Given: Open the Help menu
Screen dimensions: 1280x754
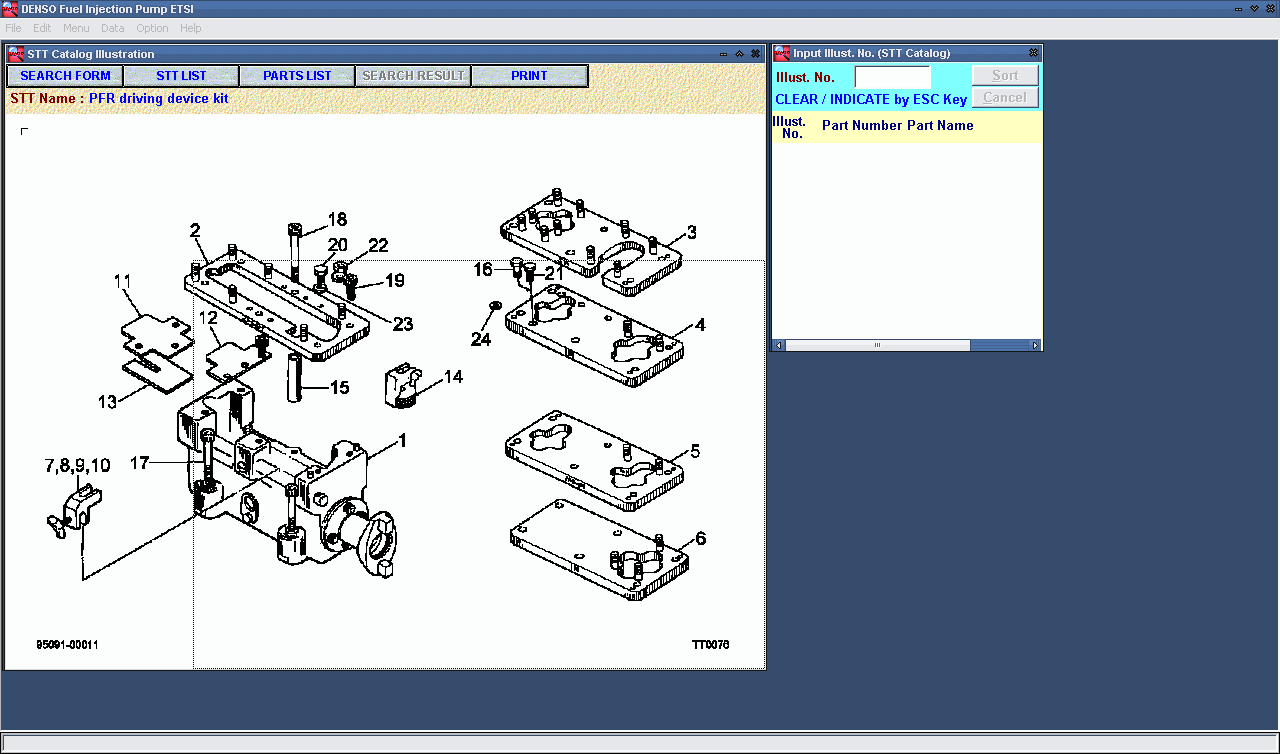Looking at the screenshot, I should point(191,28).
